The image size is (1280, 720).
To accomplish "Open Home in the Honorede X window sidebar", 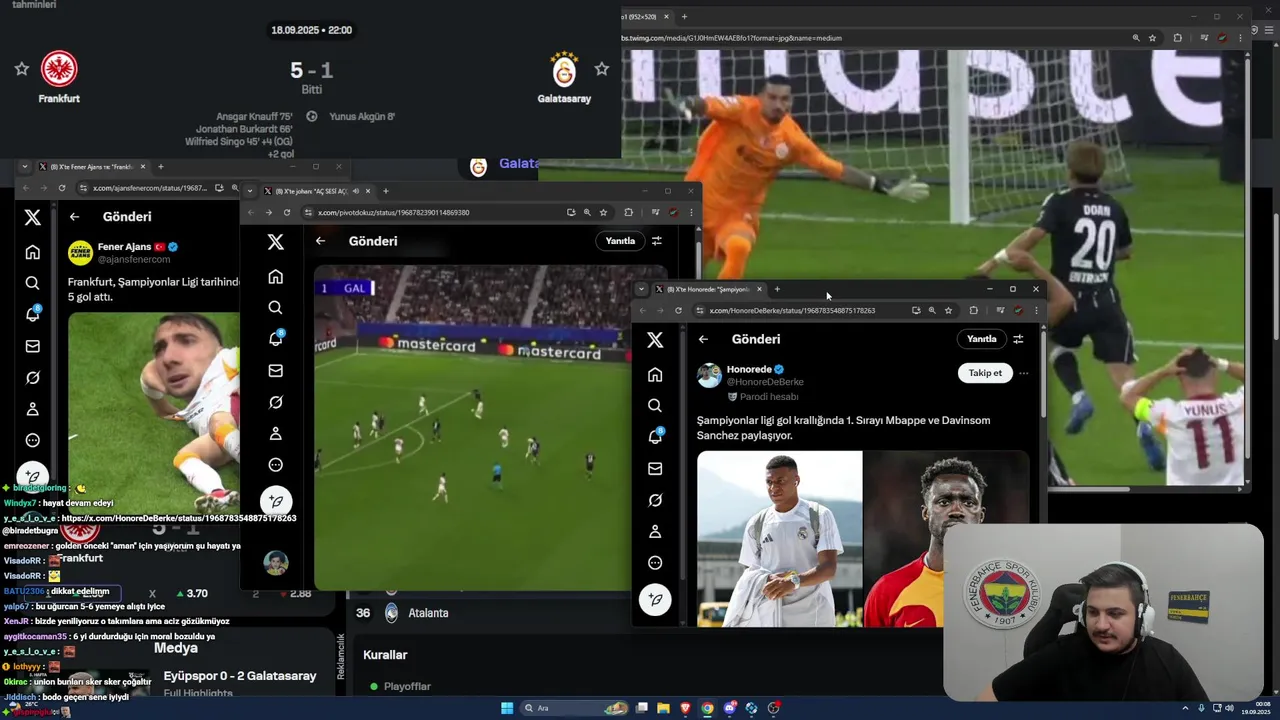I will click(x=655, y=375).
